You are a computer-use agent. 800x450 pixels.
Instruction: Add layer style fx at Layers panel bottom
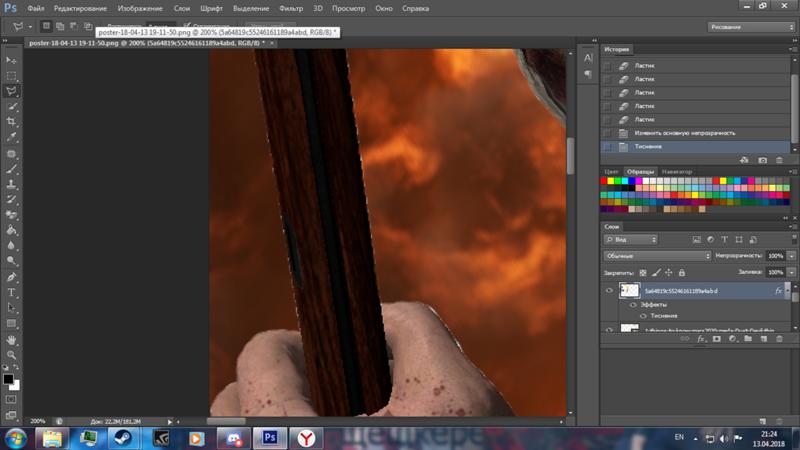(701, 339)
